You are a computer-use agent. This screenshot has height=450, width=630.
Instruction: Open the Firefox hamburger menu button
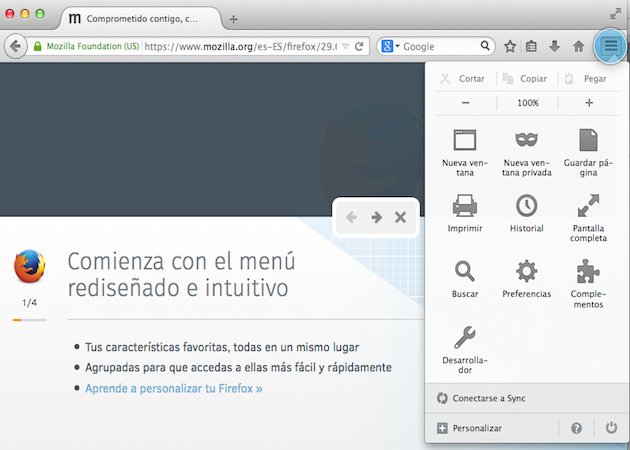(x=611, y=46)
